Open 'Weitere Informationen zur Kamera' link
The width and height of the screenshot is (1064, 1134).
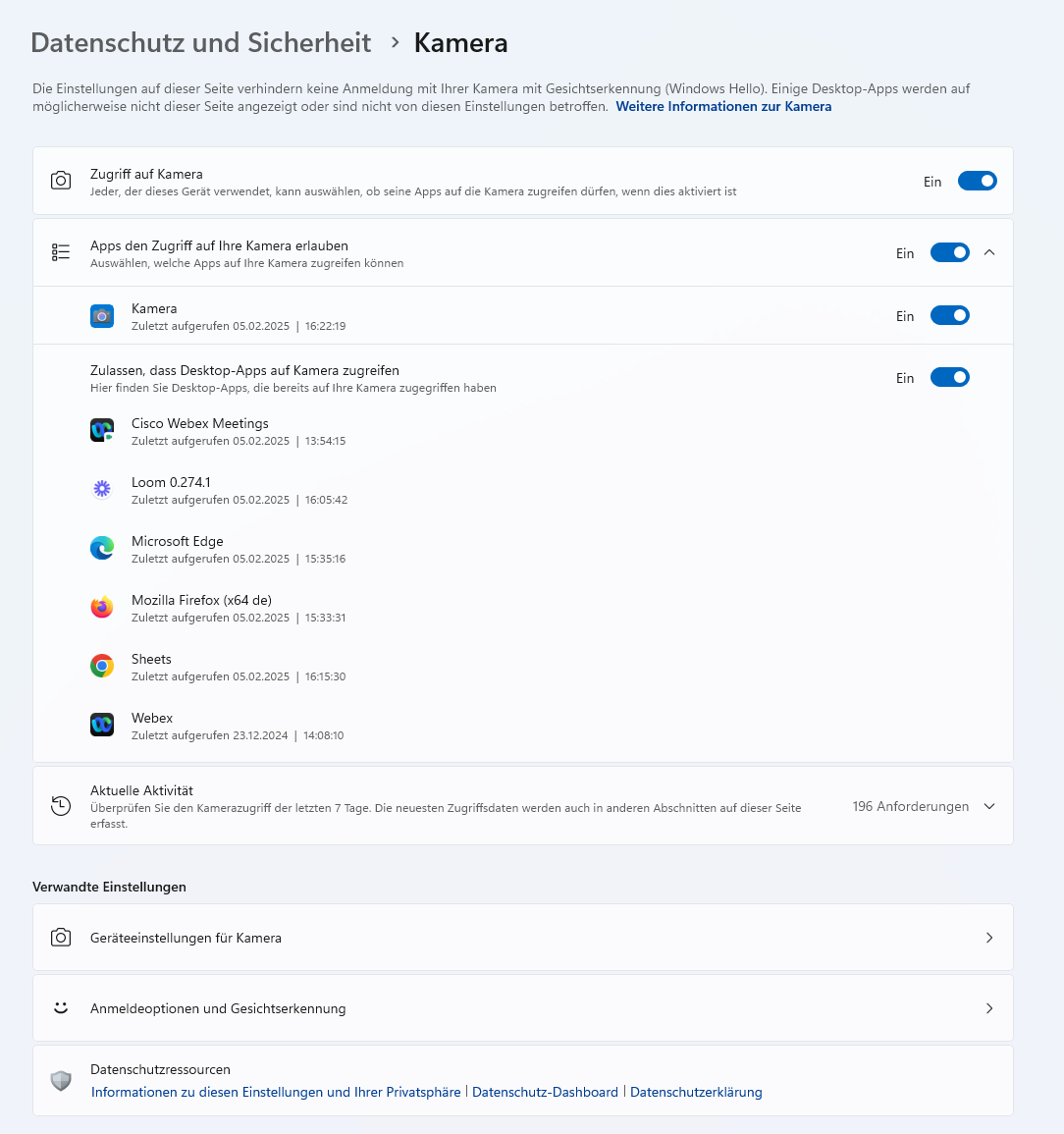pos(723,106)
